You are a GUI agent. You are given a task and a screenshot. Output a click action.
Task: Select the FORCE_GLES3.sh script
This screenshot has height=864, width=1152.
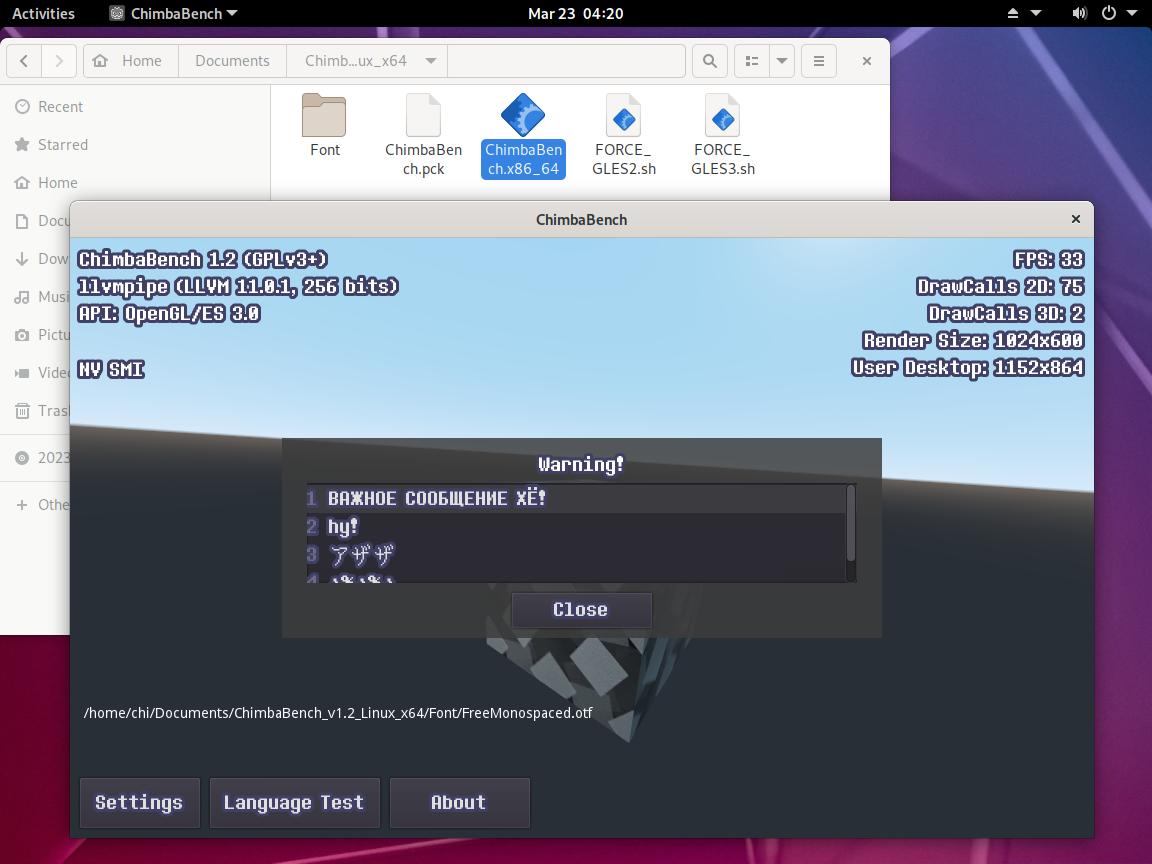723,134
